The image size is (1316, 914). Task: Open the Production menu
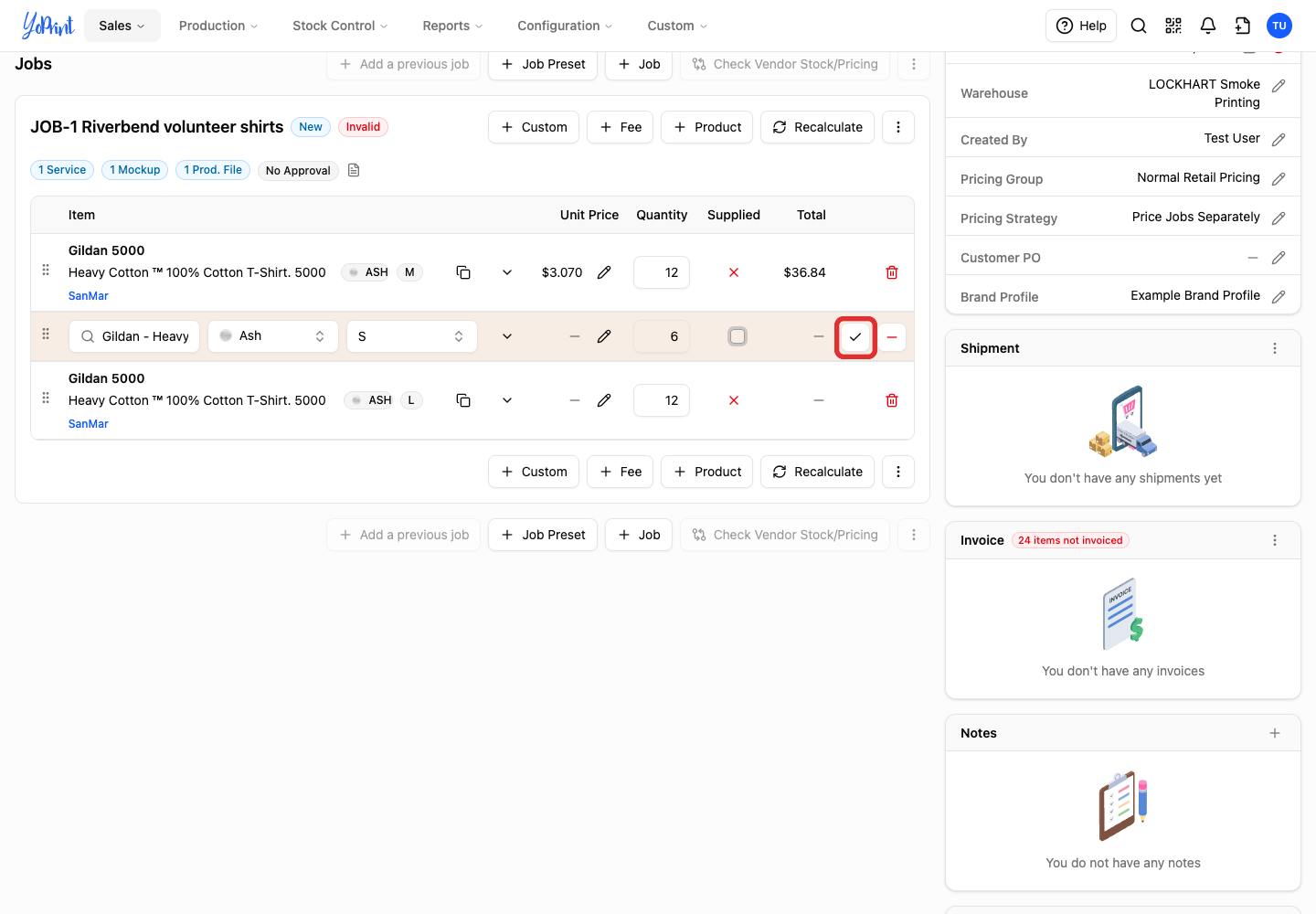[x=218, y=26]
